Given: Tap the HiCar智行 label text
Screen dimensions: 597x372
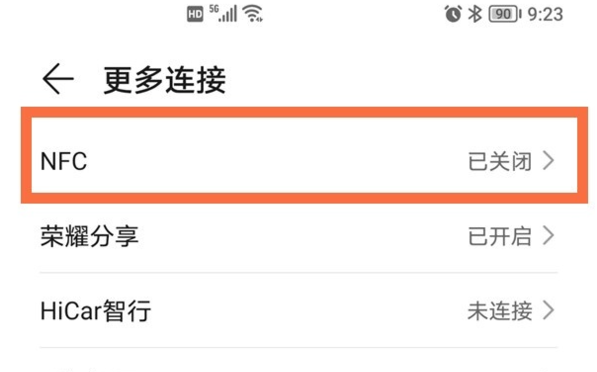Looking at the screenshot, I should 96,311.
